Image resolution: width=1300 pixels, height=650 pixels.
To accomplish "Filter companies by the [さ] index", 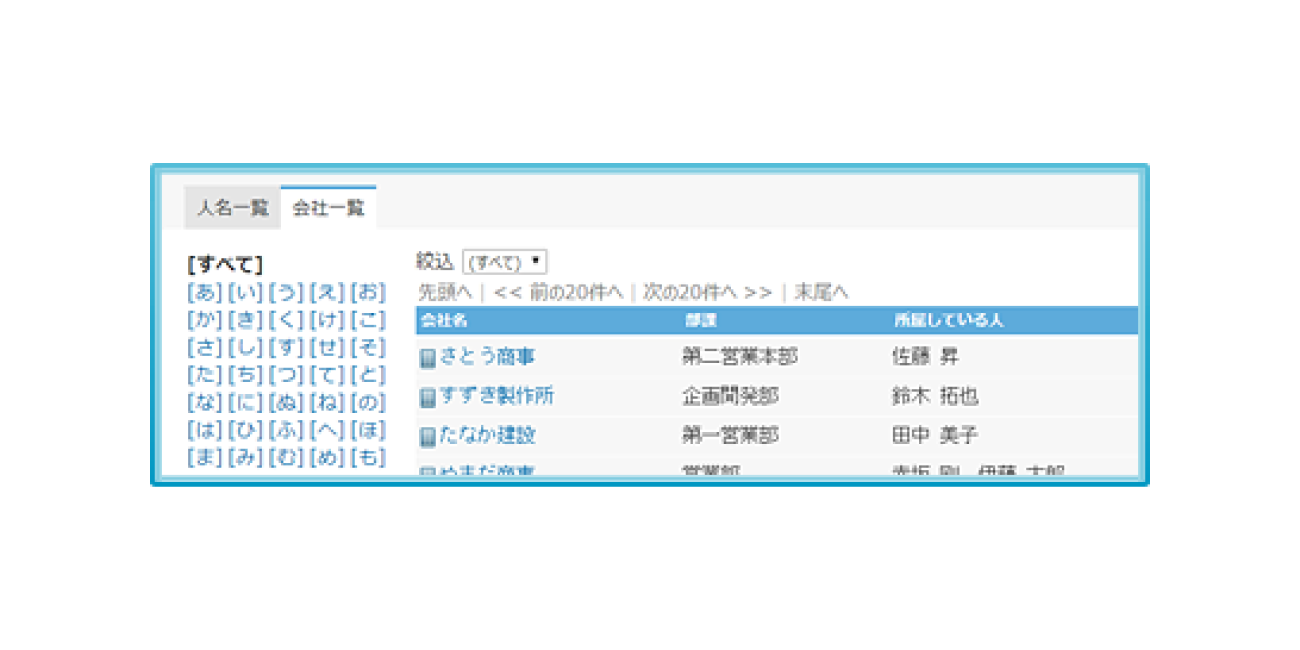I will (204, 348).
